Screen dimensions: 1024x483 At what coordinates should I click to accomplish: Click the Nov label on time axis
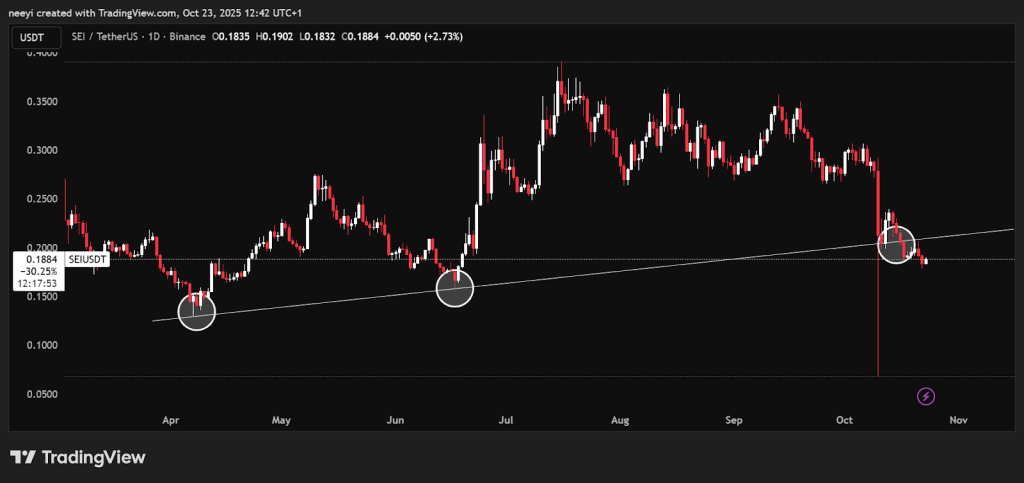click(958, 420)
